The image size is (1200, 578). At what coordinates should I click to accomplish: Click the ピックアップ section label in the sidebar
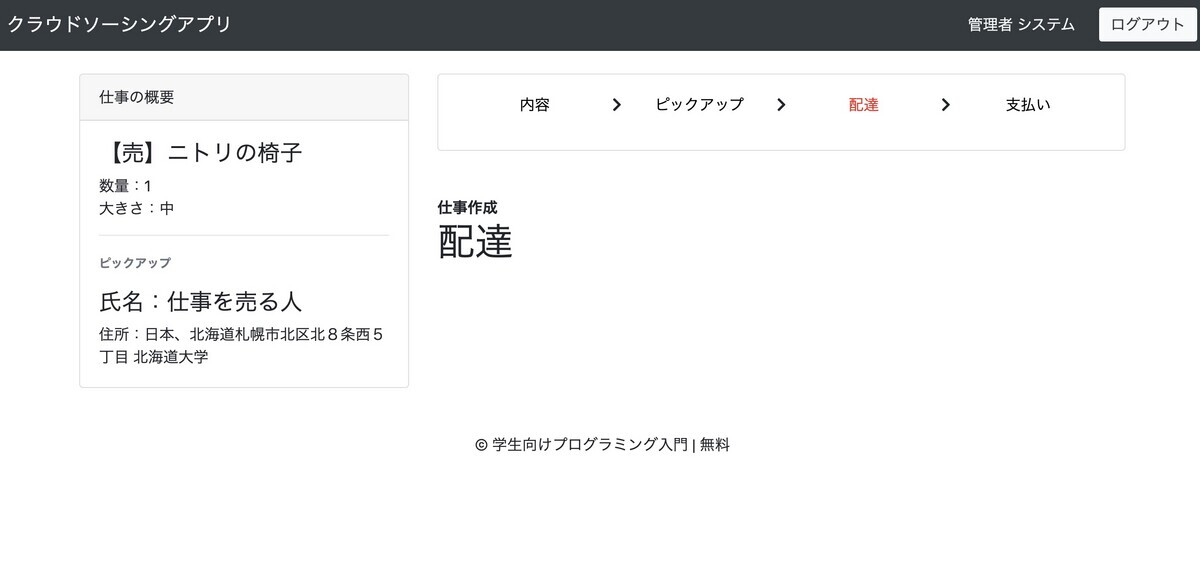(133, 263)
